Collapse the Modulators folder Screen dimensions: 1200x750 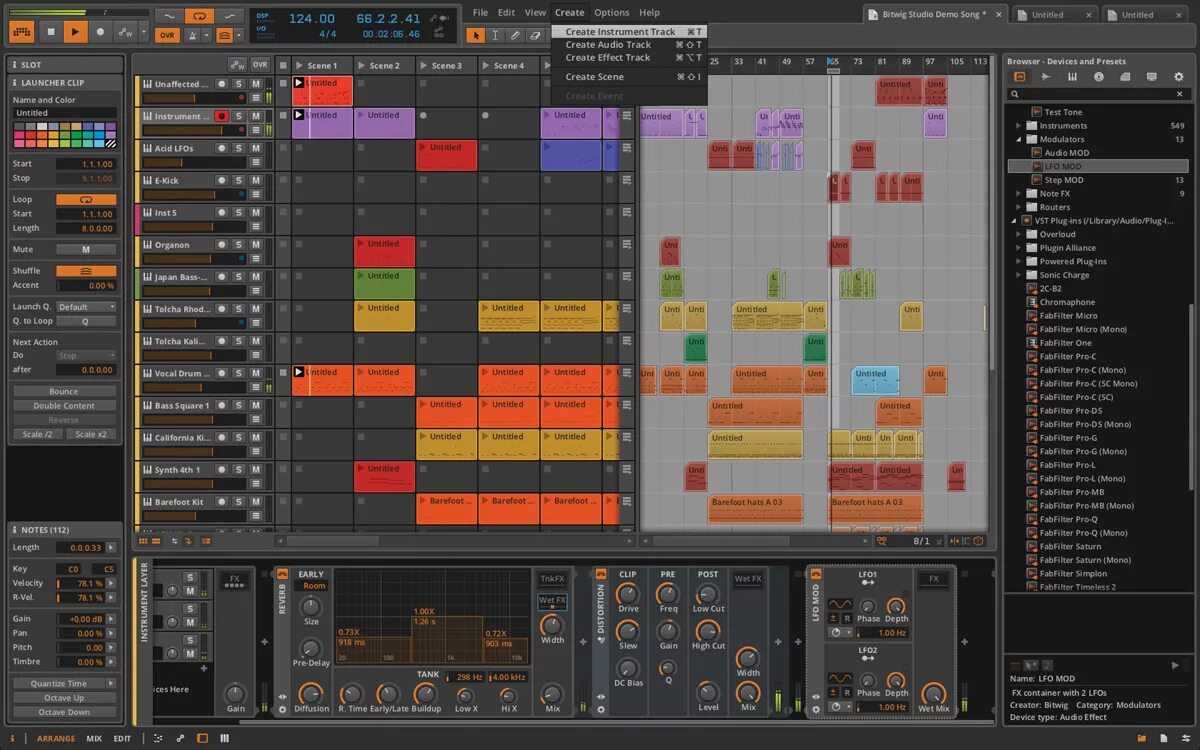[x=1019, y=139]
